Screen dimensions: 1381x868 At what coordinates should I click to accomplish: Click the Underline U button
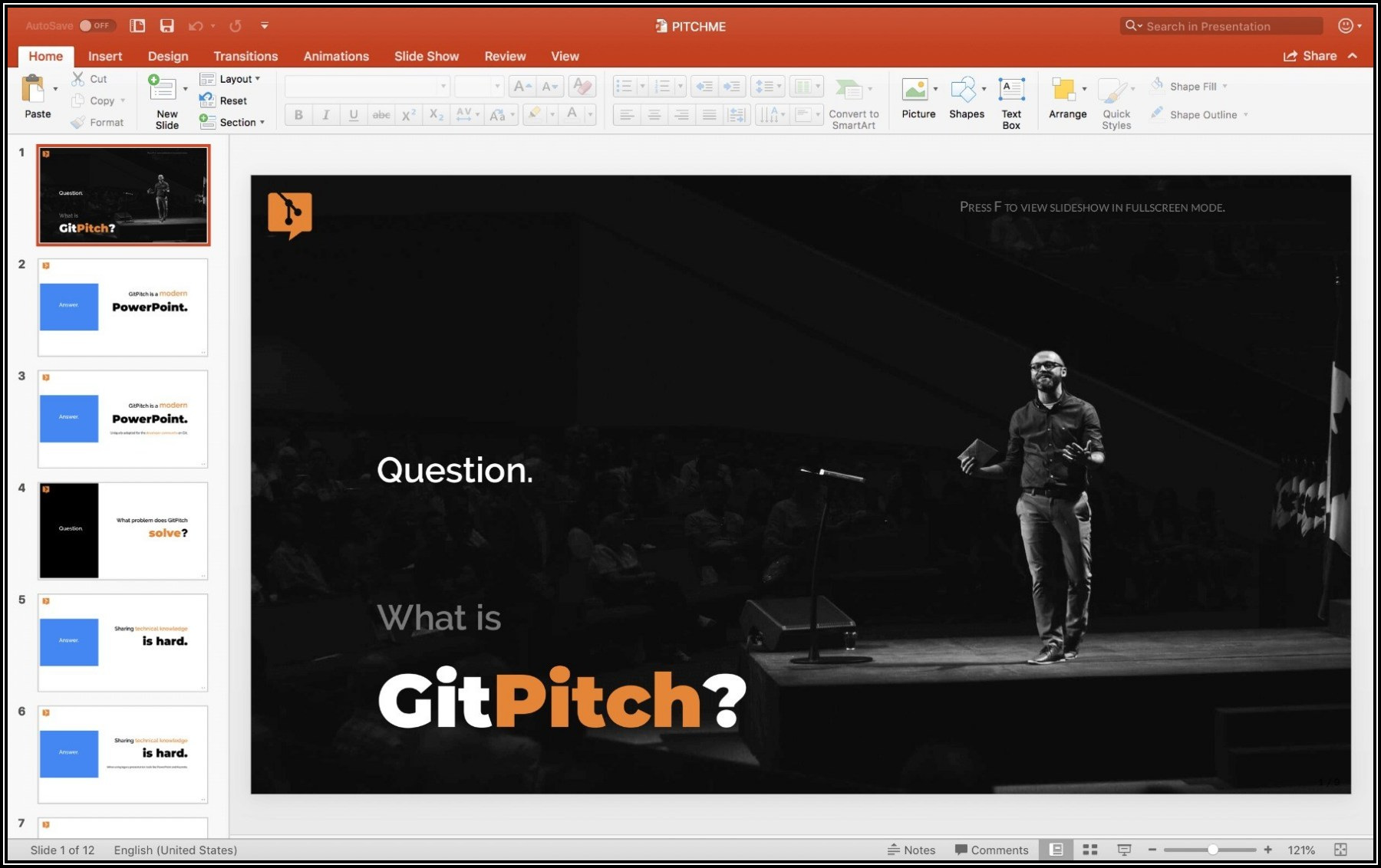[354, 115]
